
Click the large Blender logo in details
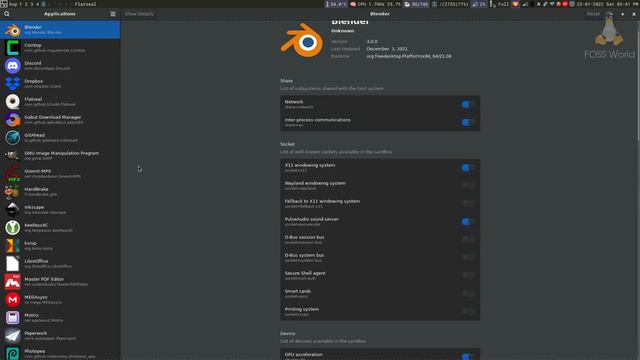click(302, 40)
